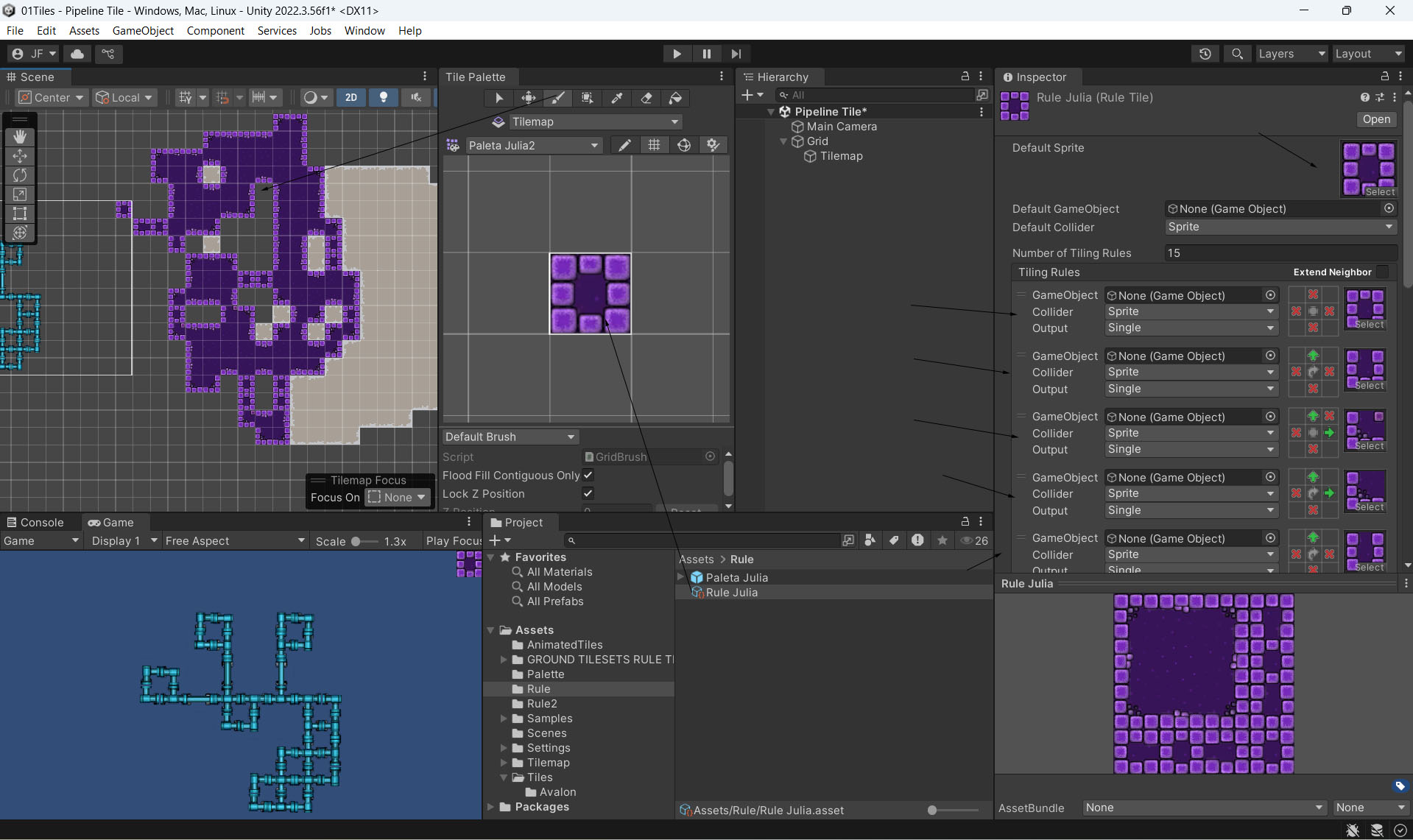1413x840 pixels.
Task: Pick the eyedropper tool in Tile Palette
Action: [617, 98]
